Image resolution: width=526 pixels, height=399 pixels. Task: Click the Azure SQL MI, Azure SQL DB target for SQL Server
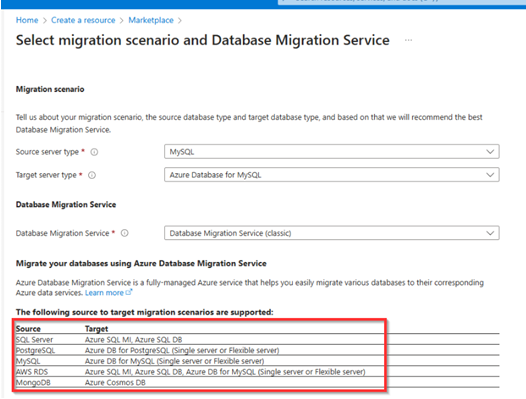pyautogui.click(x=134, y=340)
